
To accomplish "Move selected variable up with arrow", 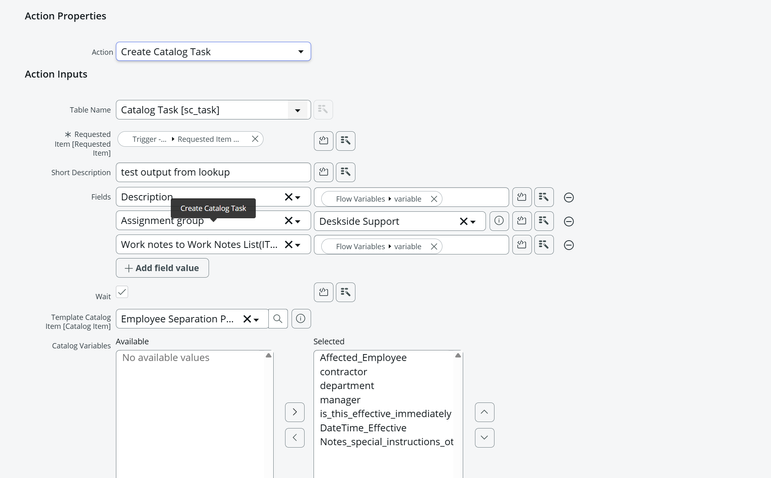I will pos(484,412).
